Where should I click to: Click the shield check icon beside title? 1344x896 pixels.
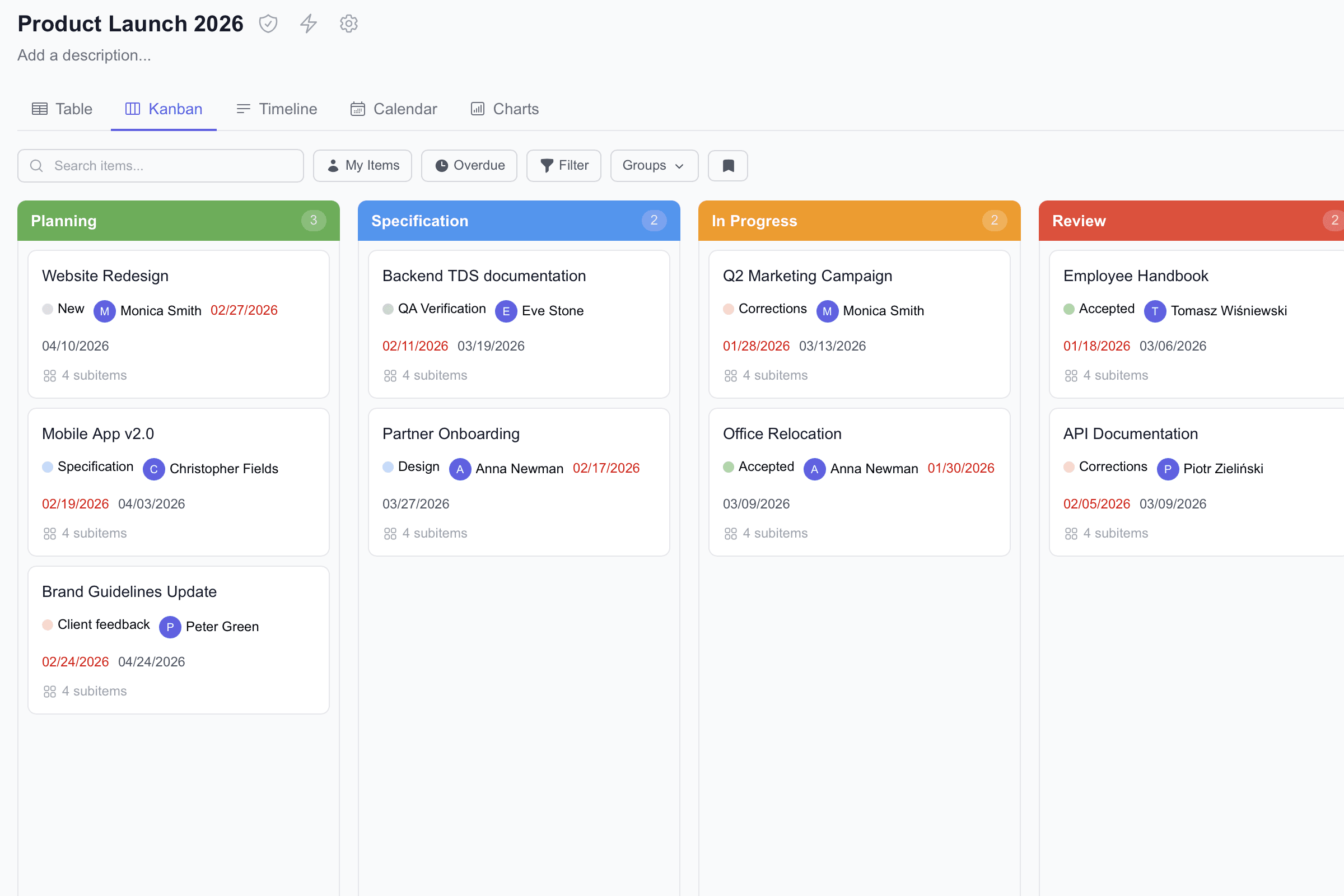(x=268, y=24)
